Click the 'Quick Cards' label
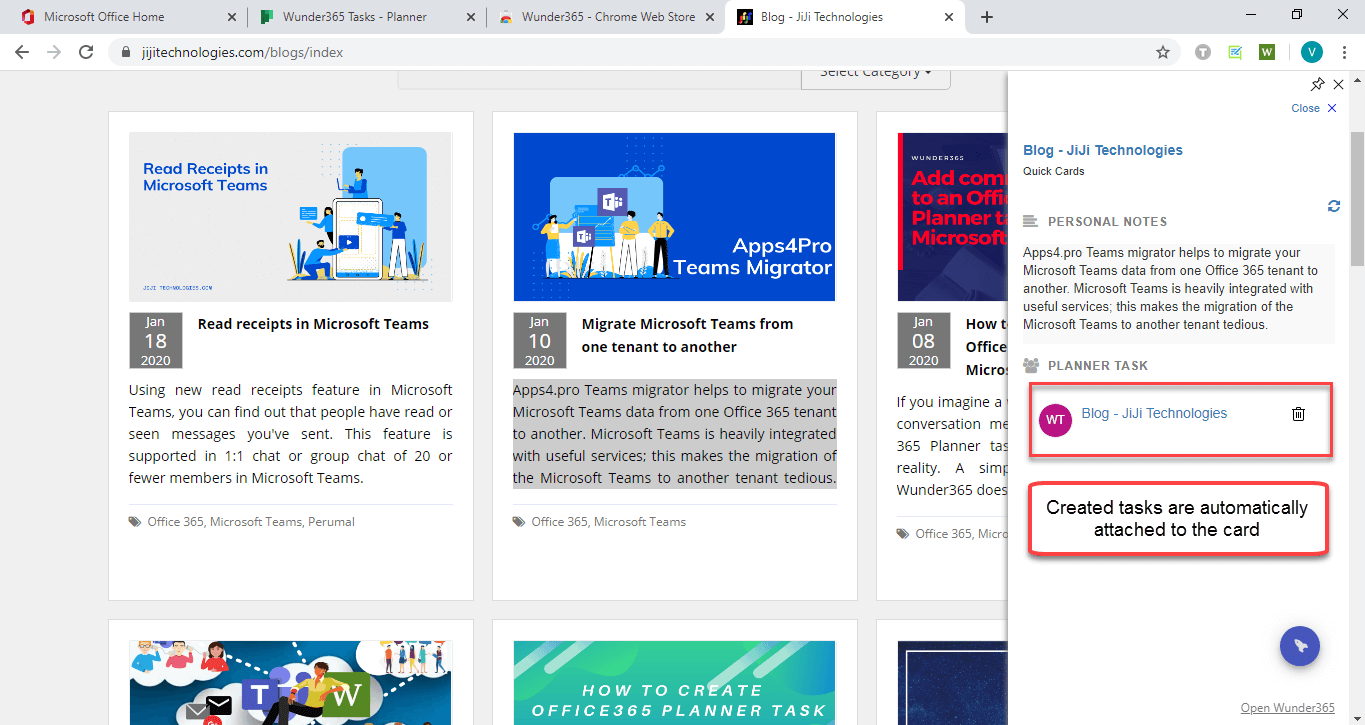The image size is (1365, 725). 1054,171
